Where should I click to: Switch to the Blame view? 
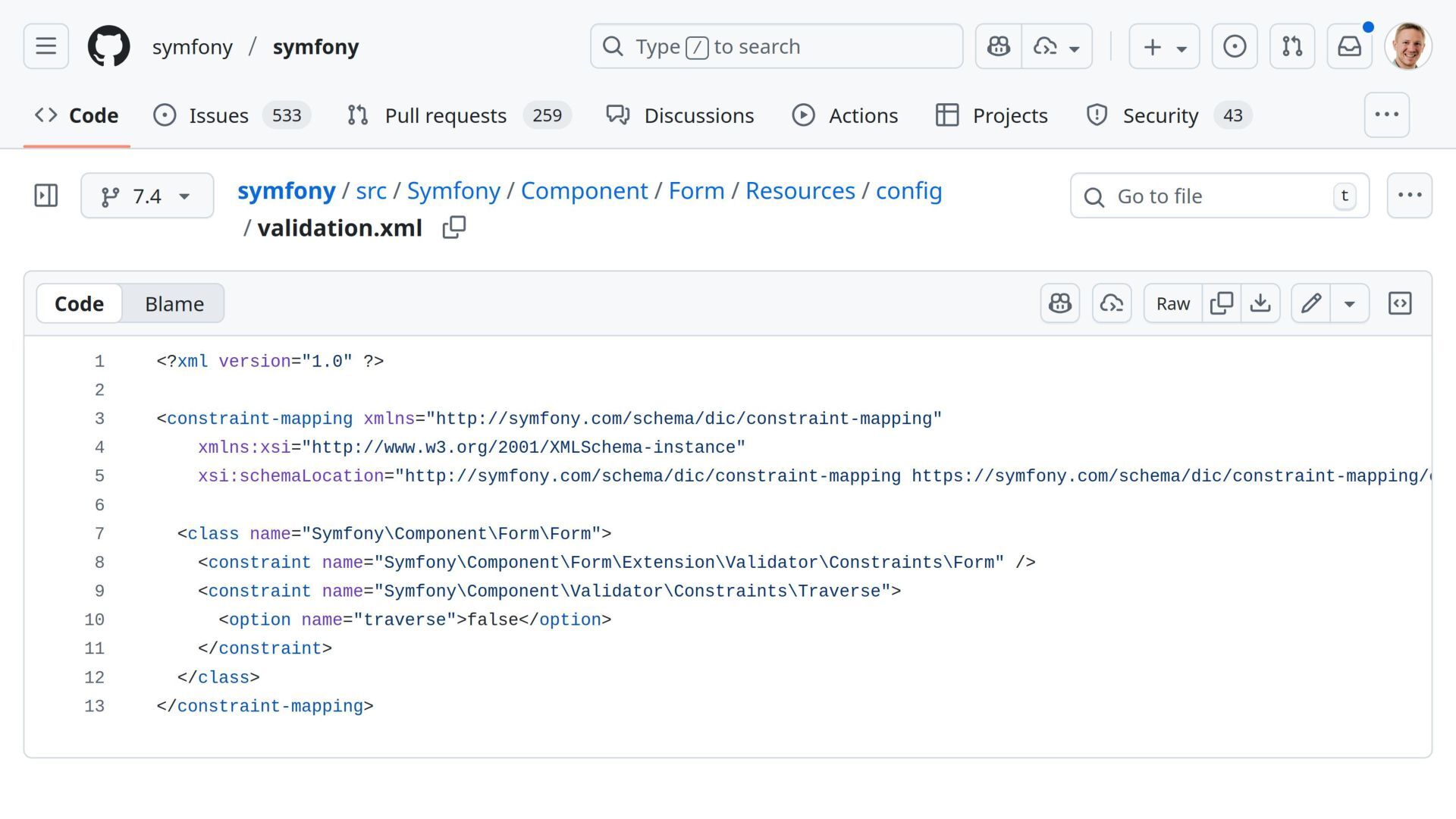174,303
